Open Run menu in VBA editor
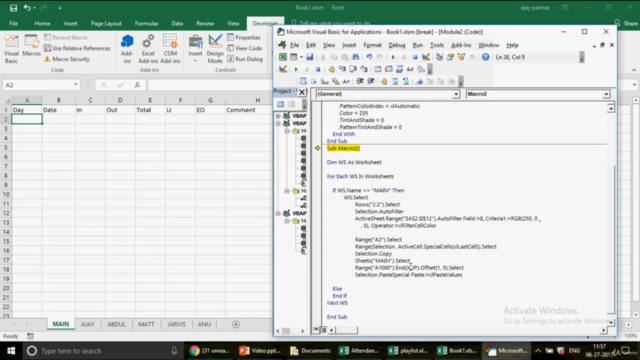640x360 pixels. (x=418, y=45)
